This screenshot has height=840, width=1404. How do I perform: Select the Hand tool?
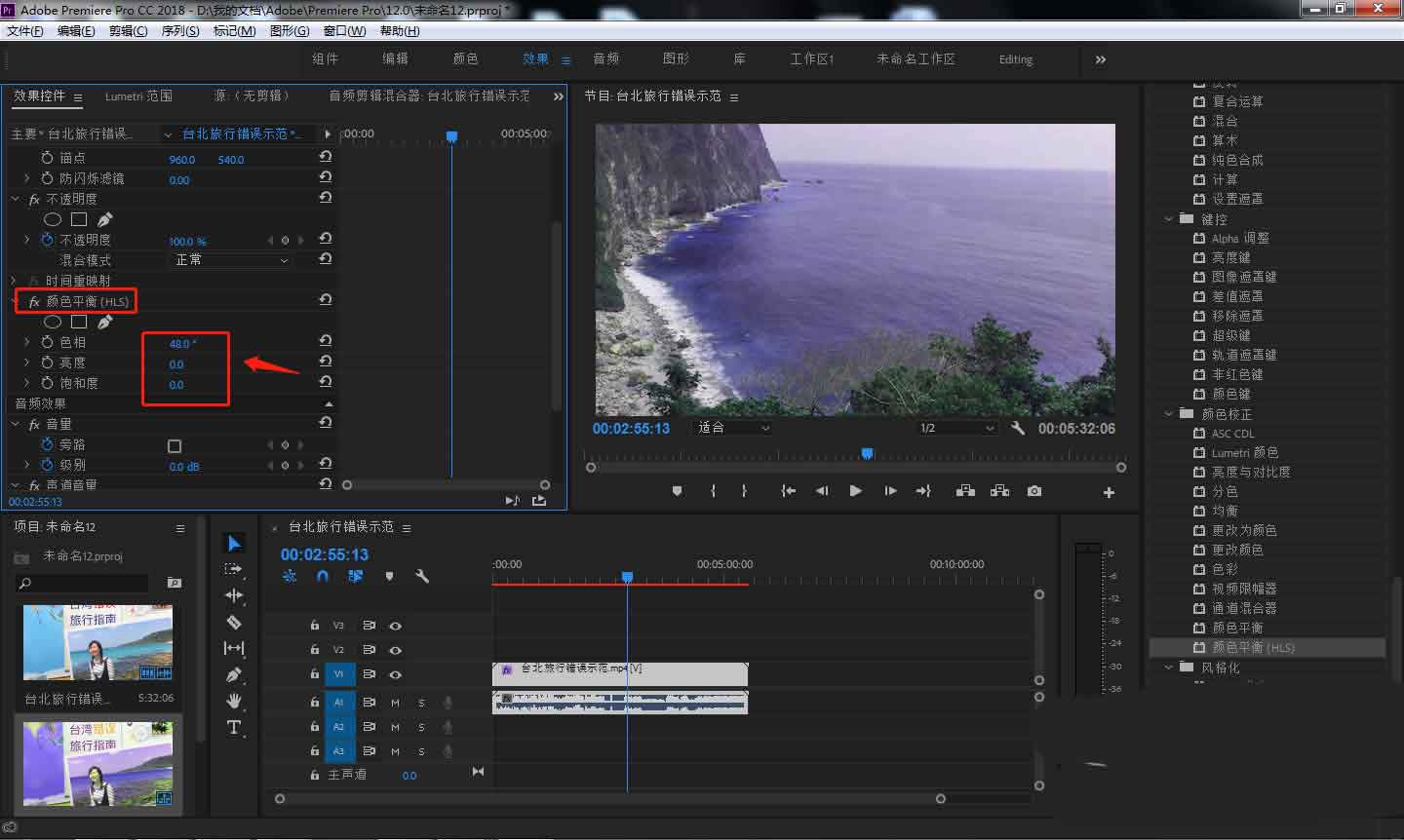pyautogui.click(x=234, y=701)
